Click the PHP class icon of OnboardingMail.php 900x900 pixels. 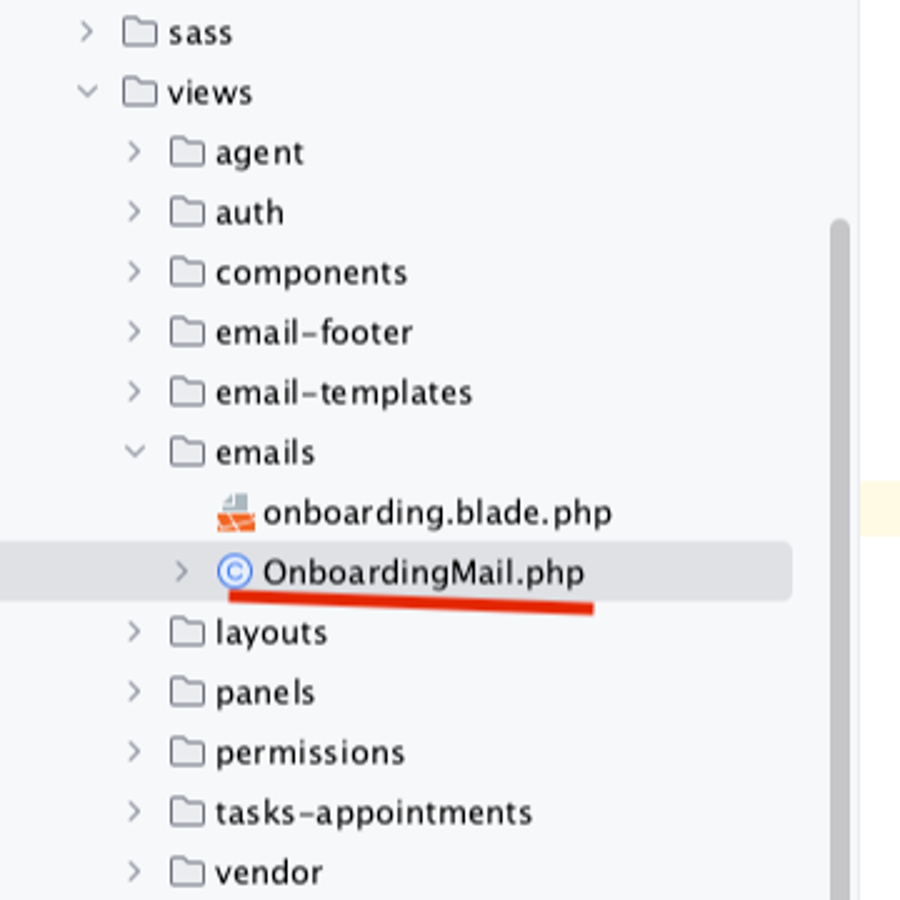click(x=235, y=572)
